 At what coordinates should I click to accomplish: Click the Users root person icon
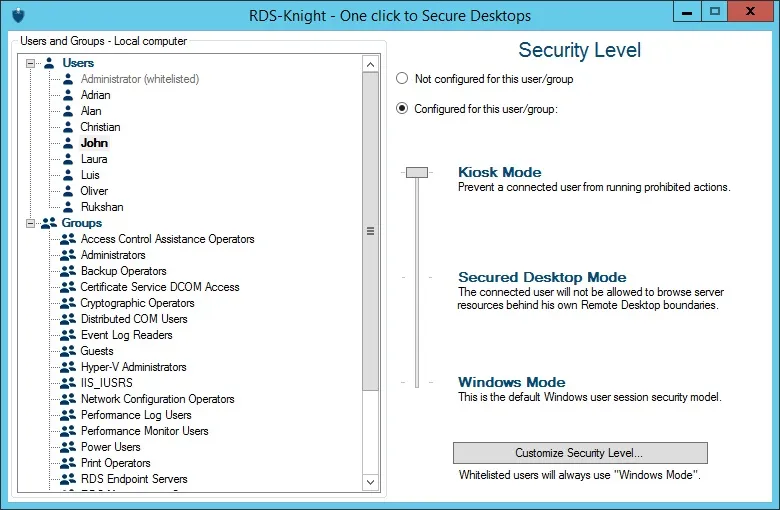point(49,63)
